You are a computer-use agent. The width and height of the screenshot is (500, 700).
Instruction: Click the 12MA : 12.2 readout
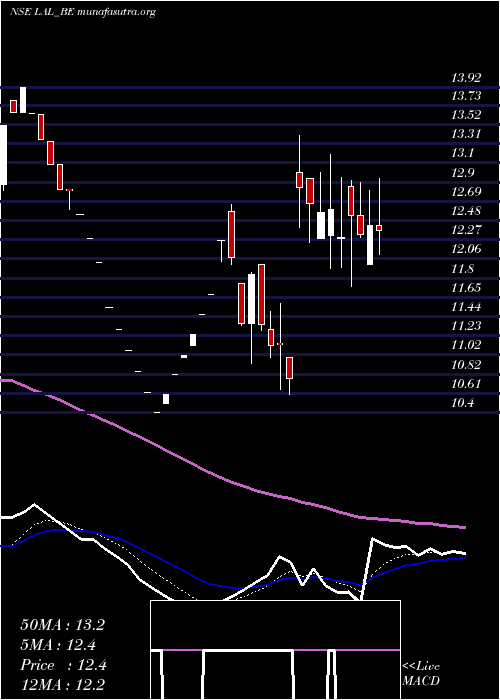pos(63,685)
